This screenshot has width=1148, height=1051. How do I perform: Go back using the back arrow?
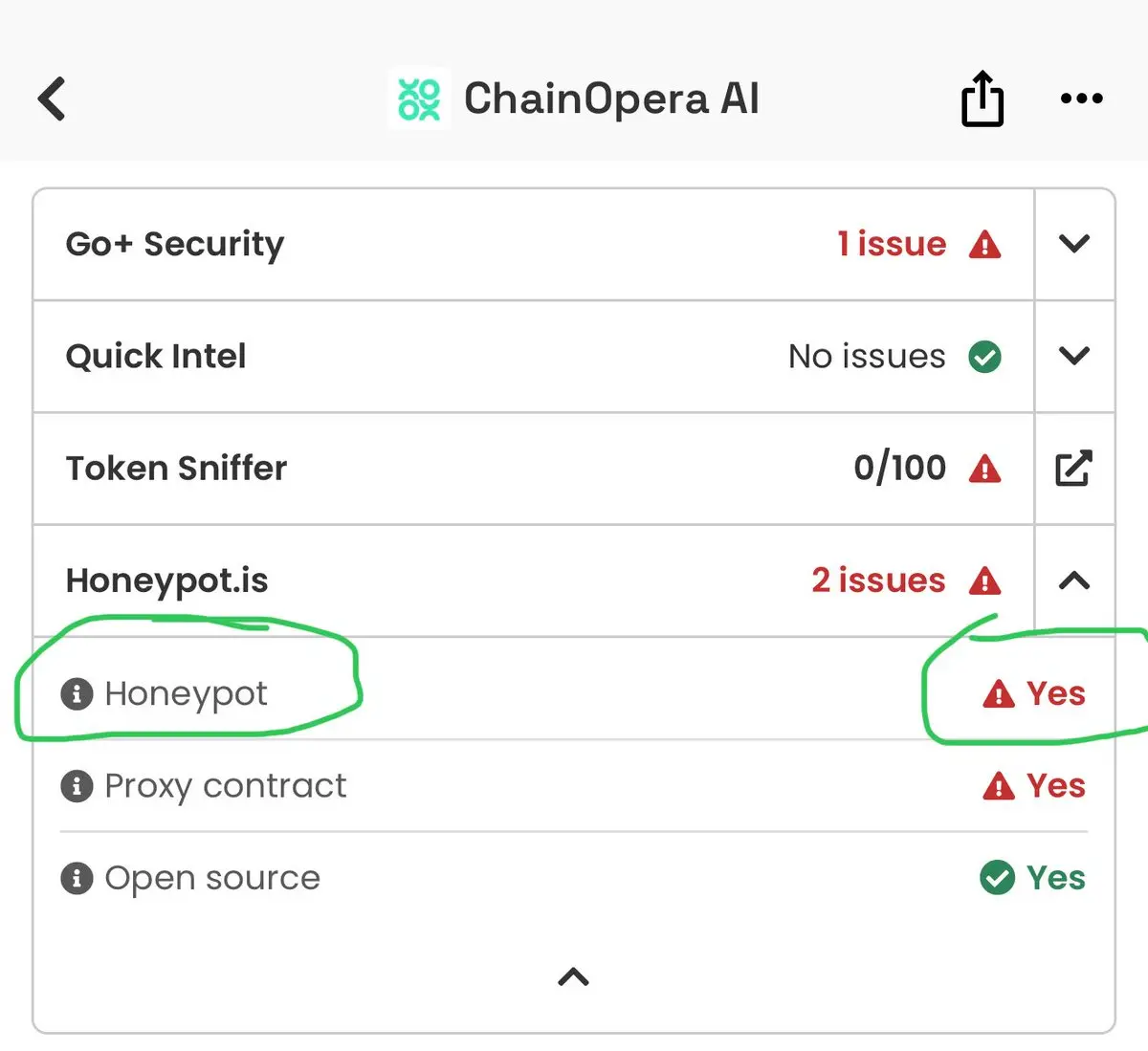click(53, 99)
